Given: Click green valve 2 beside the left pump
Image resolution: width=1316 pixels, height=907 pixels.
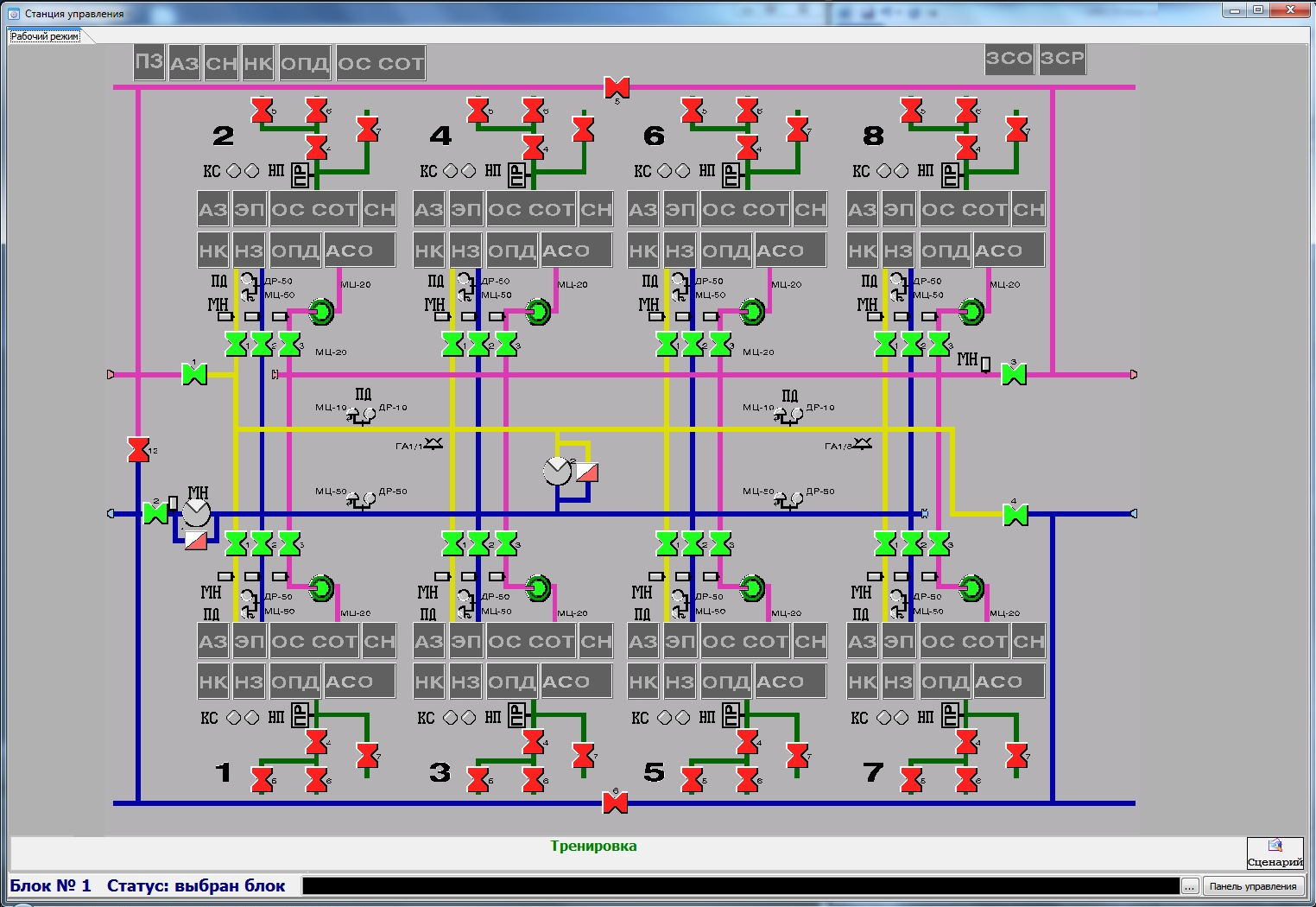Looking at the screenshot, I should (155, 513).
